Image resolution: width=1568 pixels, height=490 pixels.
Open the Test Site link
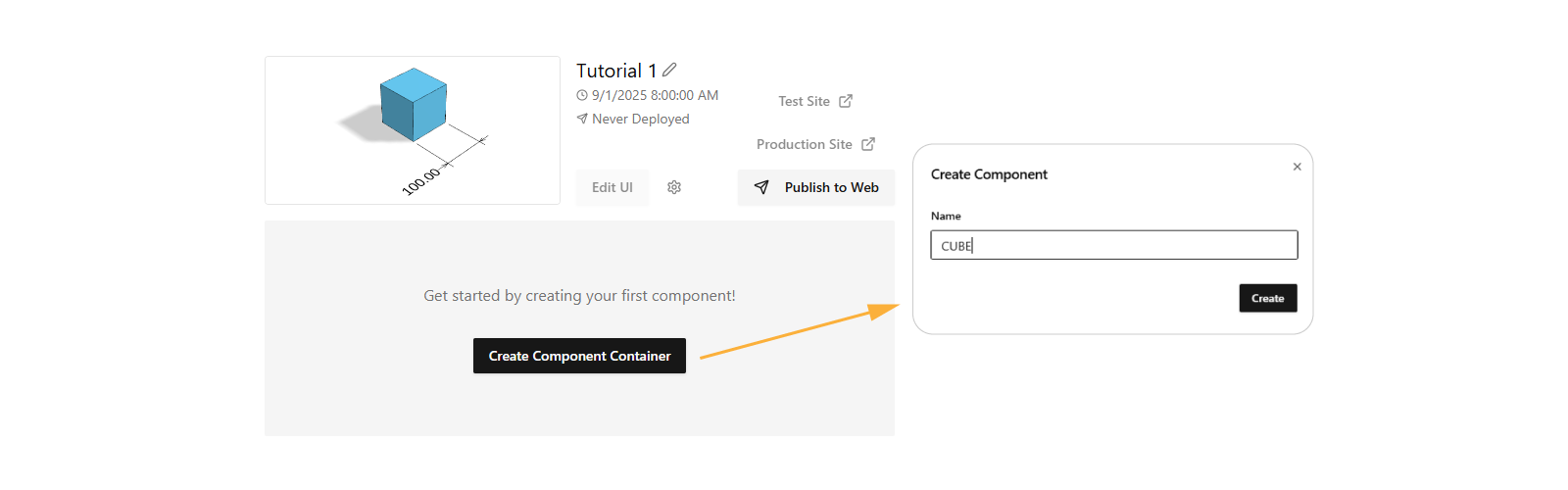pos(805,101)
